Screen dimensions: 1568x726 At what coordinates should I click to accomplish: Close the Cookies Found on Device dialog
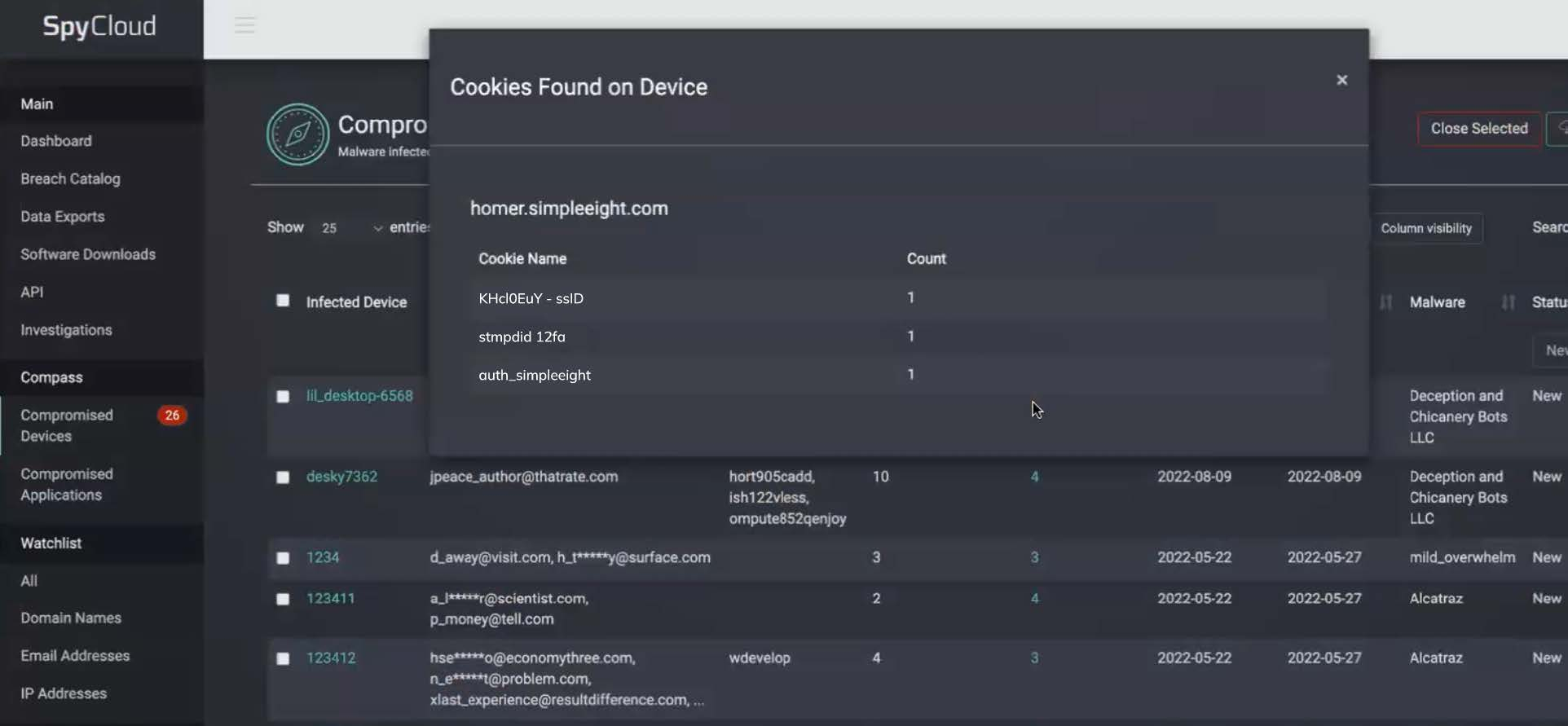1341,80
